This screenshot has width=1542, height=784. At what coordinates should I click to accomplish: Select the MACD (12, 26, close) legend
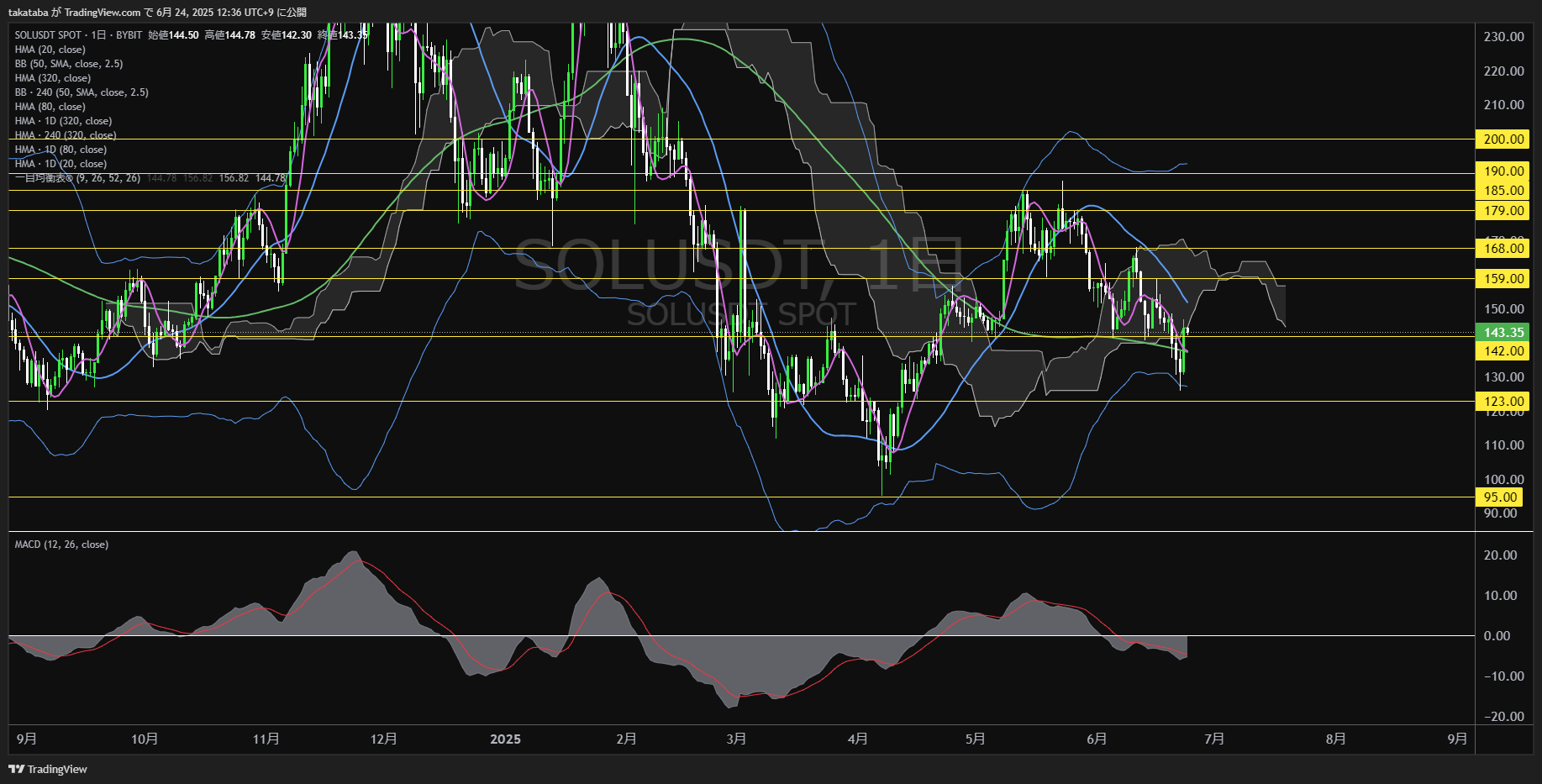(61, 545)
